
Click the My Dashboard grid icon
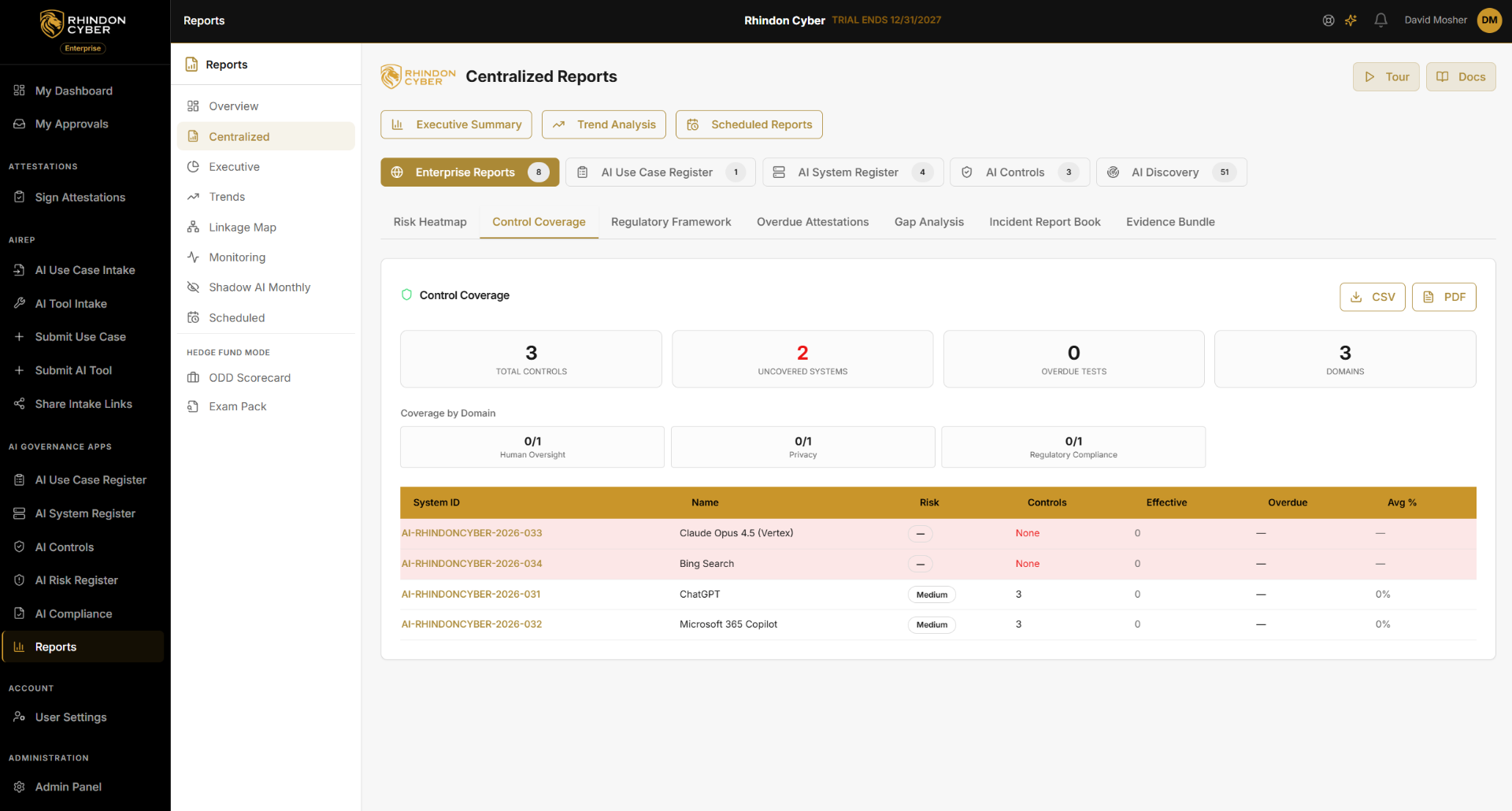click(x=20, y=91)
